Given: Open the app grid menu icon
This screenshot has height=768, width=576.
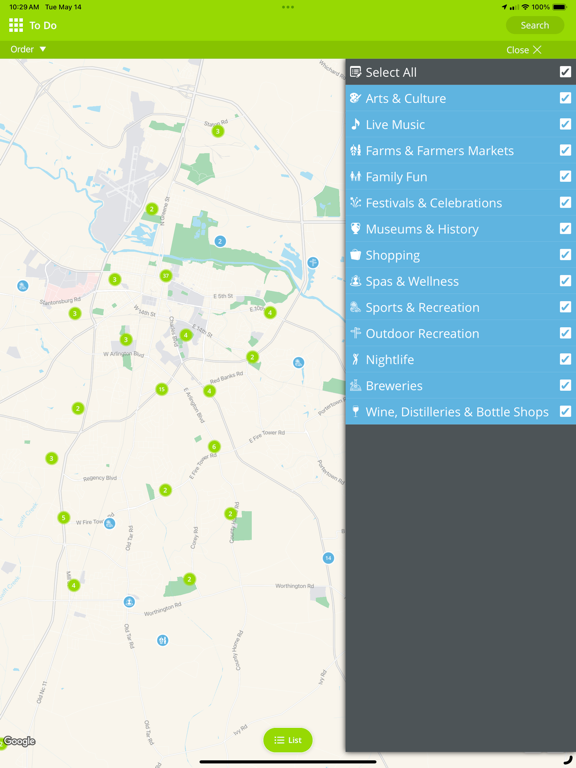Looking at the screenshot, I should (16, 25).
